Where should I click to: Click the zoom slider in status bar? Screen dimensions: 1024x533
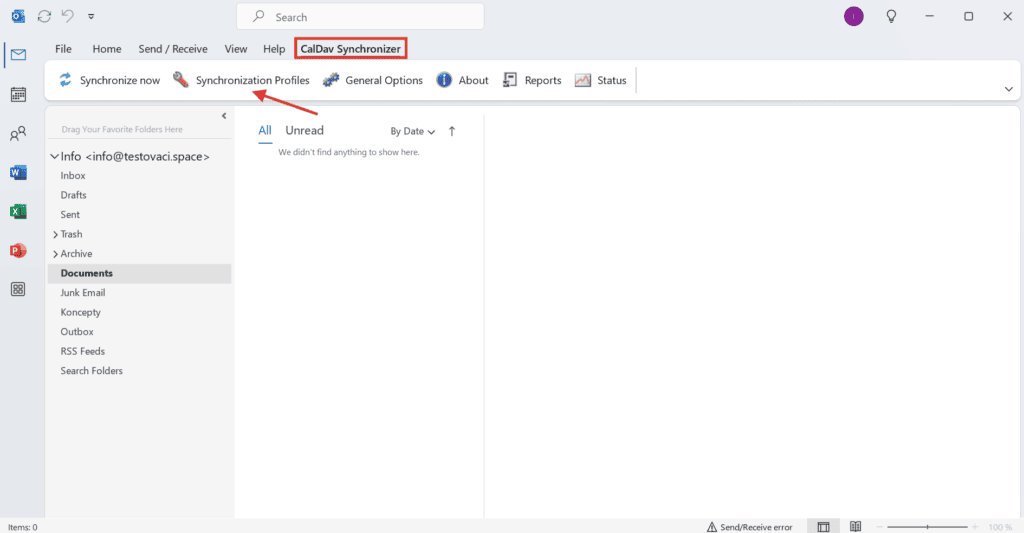(927, 527)
